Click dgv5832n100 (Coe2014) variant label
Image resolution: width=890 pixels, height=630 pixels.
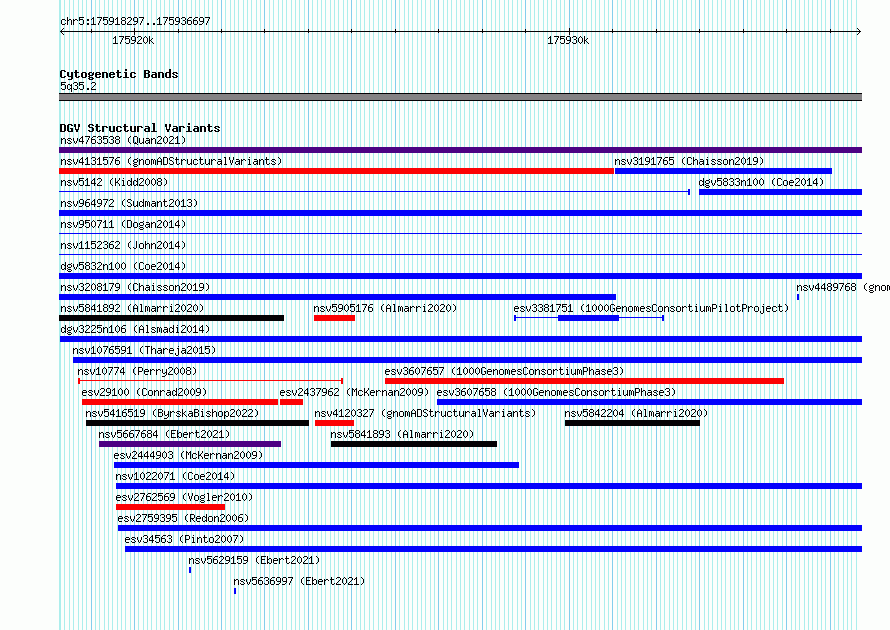123,266
